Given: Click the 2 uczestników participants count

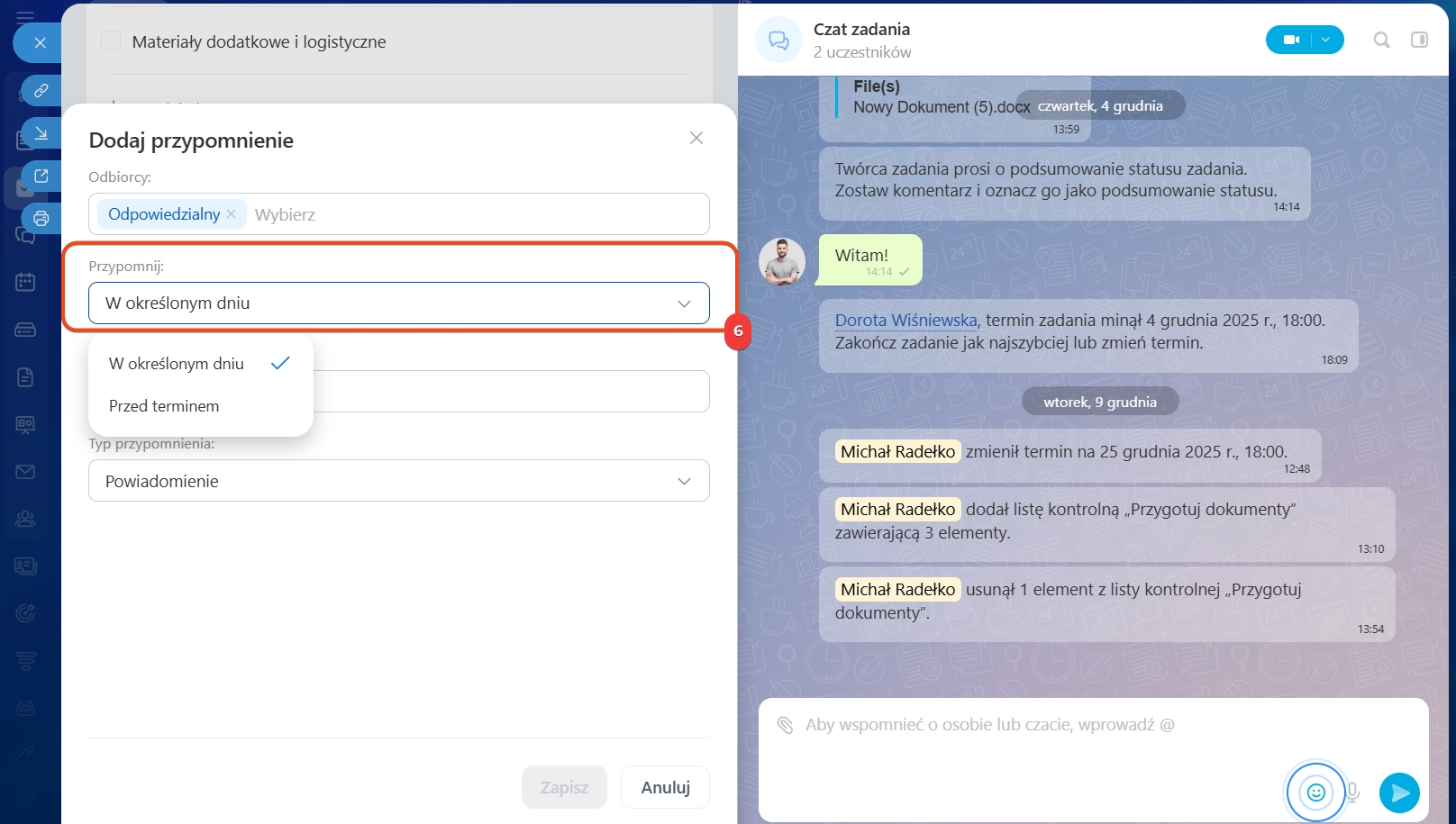Looking at the screenshot, I should 862,52.
